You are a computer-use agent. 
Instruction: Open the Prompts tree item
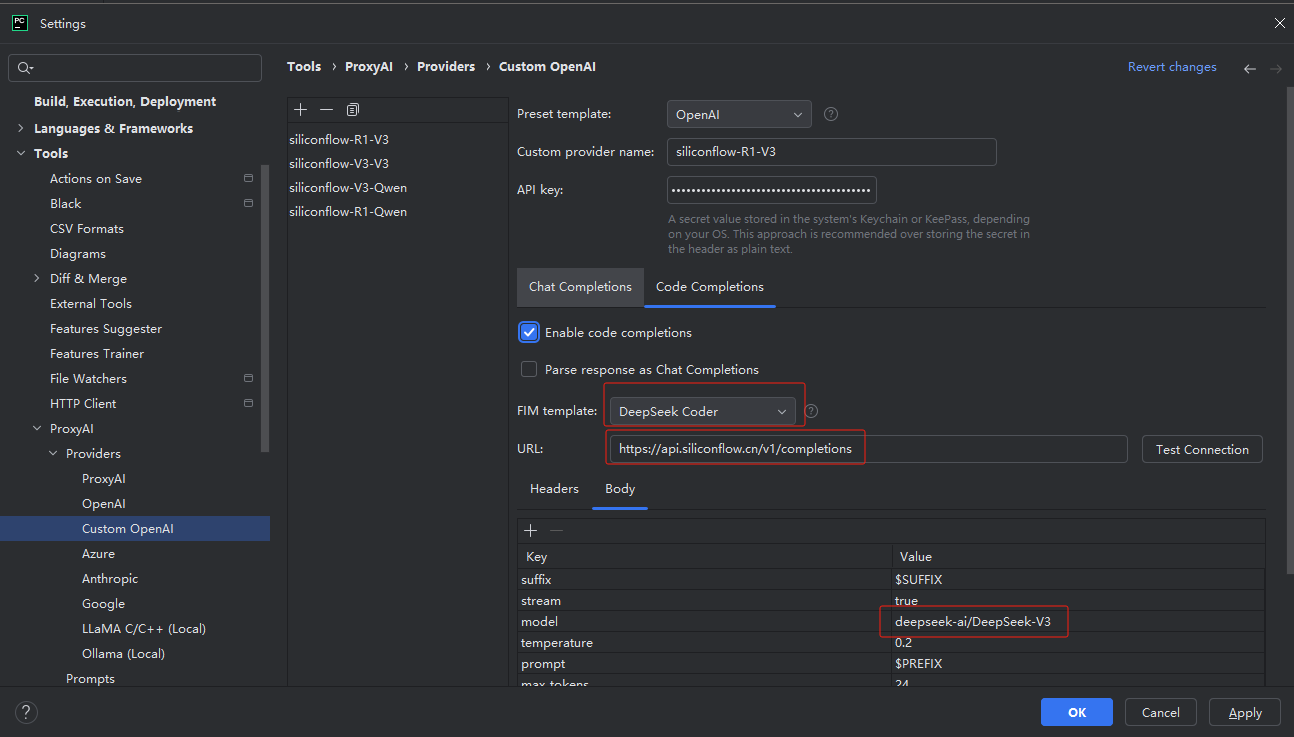pyautogui.click(x=90, y=678)
